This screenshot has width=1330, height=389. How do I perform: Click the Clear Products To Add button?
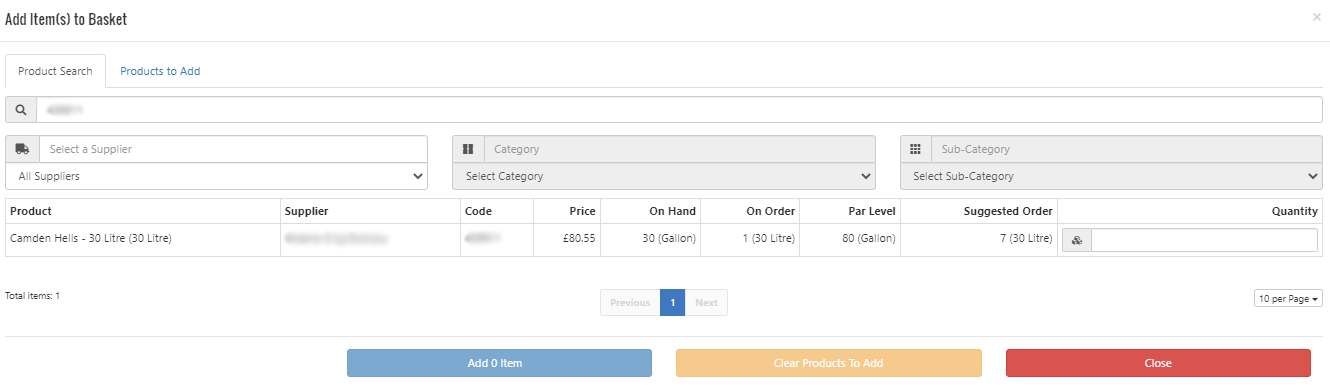[829, 363]
